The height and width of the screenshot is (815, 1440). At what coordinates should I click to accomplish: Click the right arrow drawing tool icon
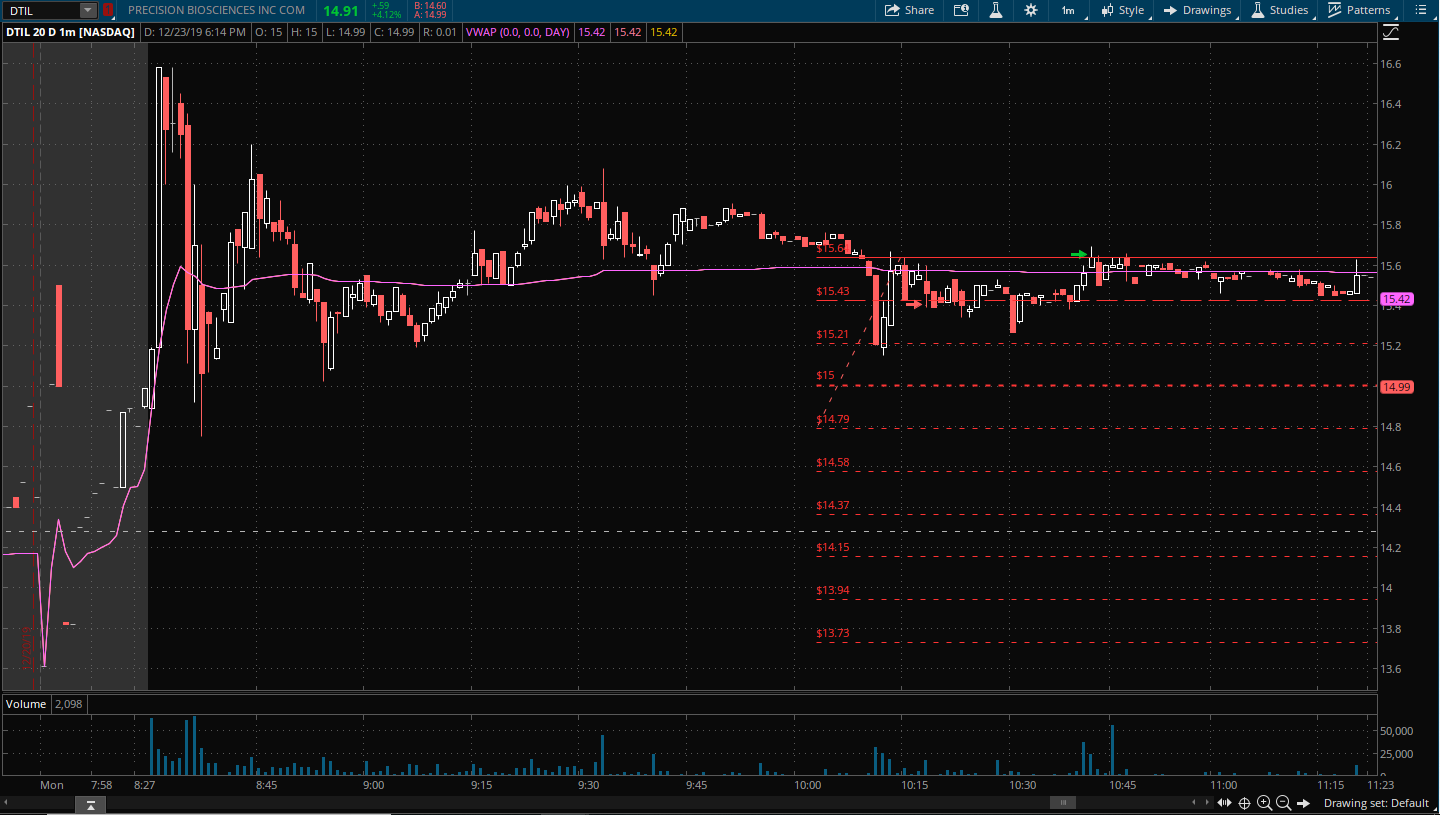pyautogui.click(x=1304, y=803)
